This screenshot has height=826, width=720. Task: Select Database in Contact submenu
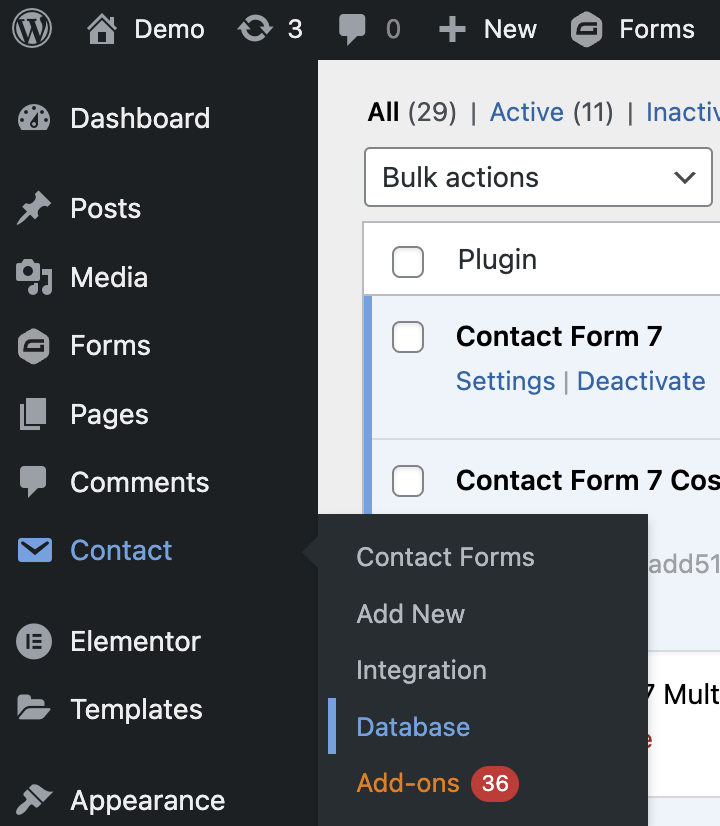coord(413,727)
